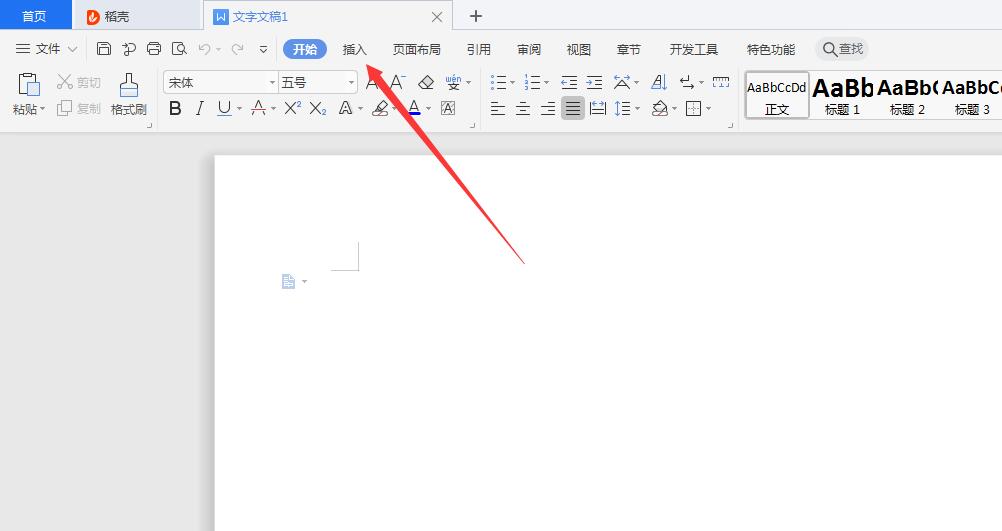Open the font name dropdown (宋体)
The image size is (1002, 531).
(x=272, y=82)
